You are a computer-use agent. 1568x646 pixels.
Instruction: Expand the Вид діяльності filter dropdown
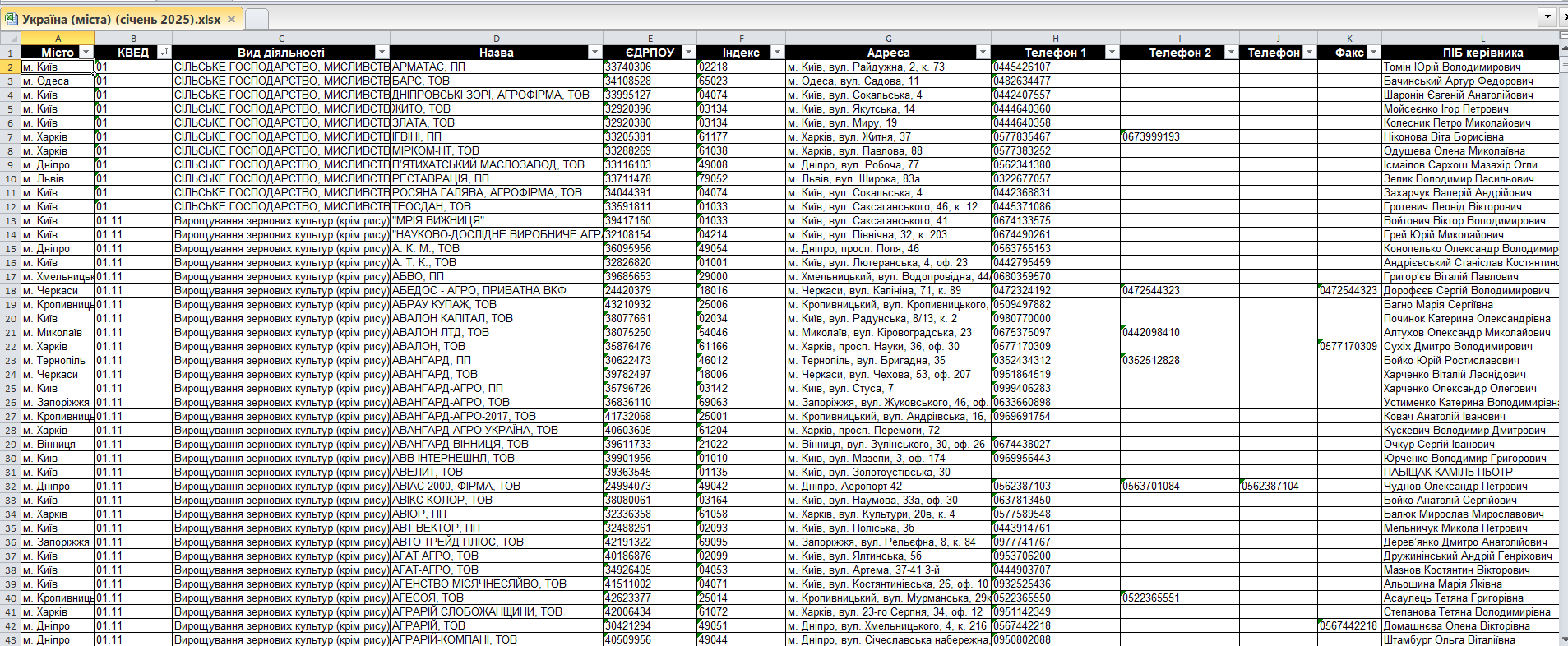coord(382,53)
